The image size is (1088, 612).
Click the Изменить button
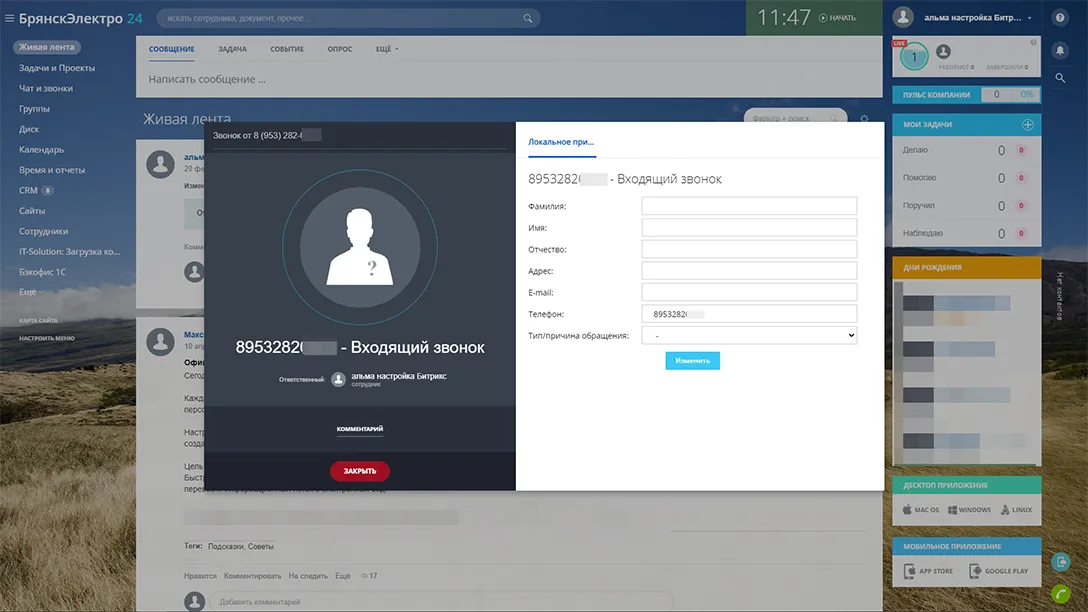pyautogui.click(x=692, y=361)
